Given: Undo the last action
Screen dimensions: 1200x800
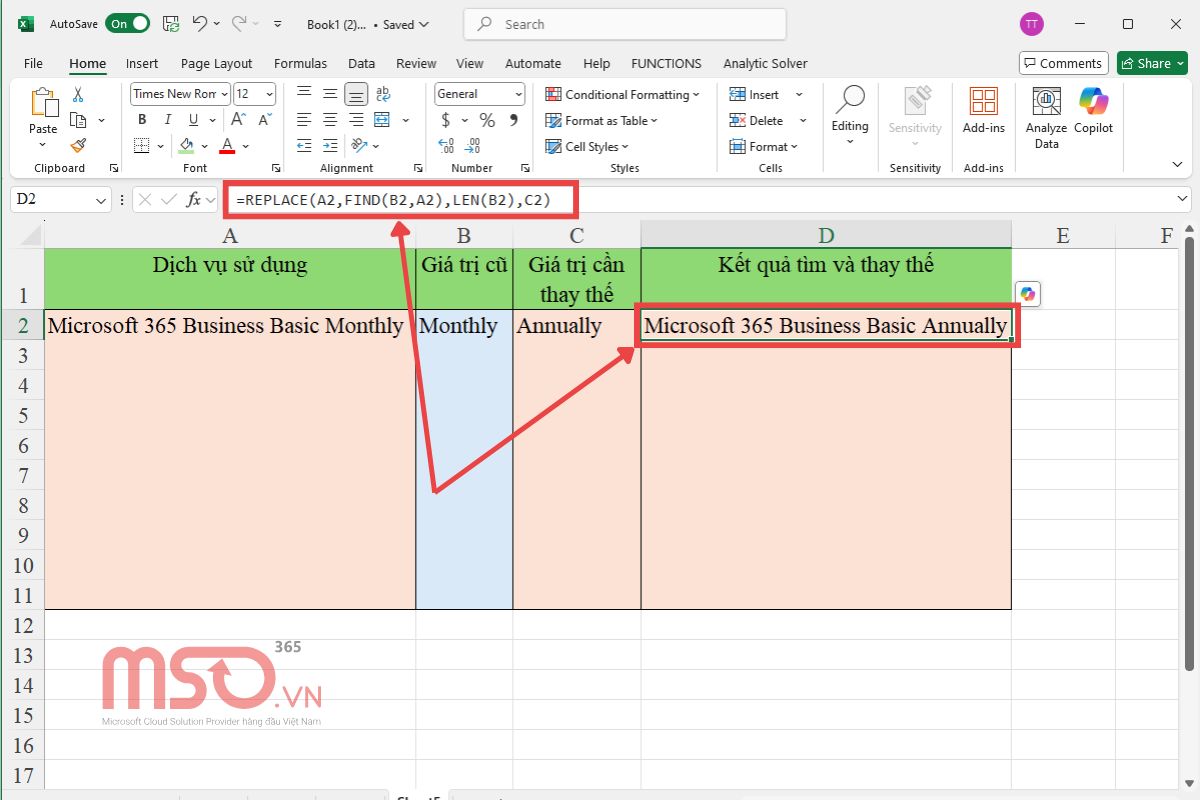Looking at the screenshot, I should [x=200, y=24].
